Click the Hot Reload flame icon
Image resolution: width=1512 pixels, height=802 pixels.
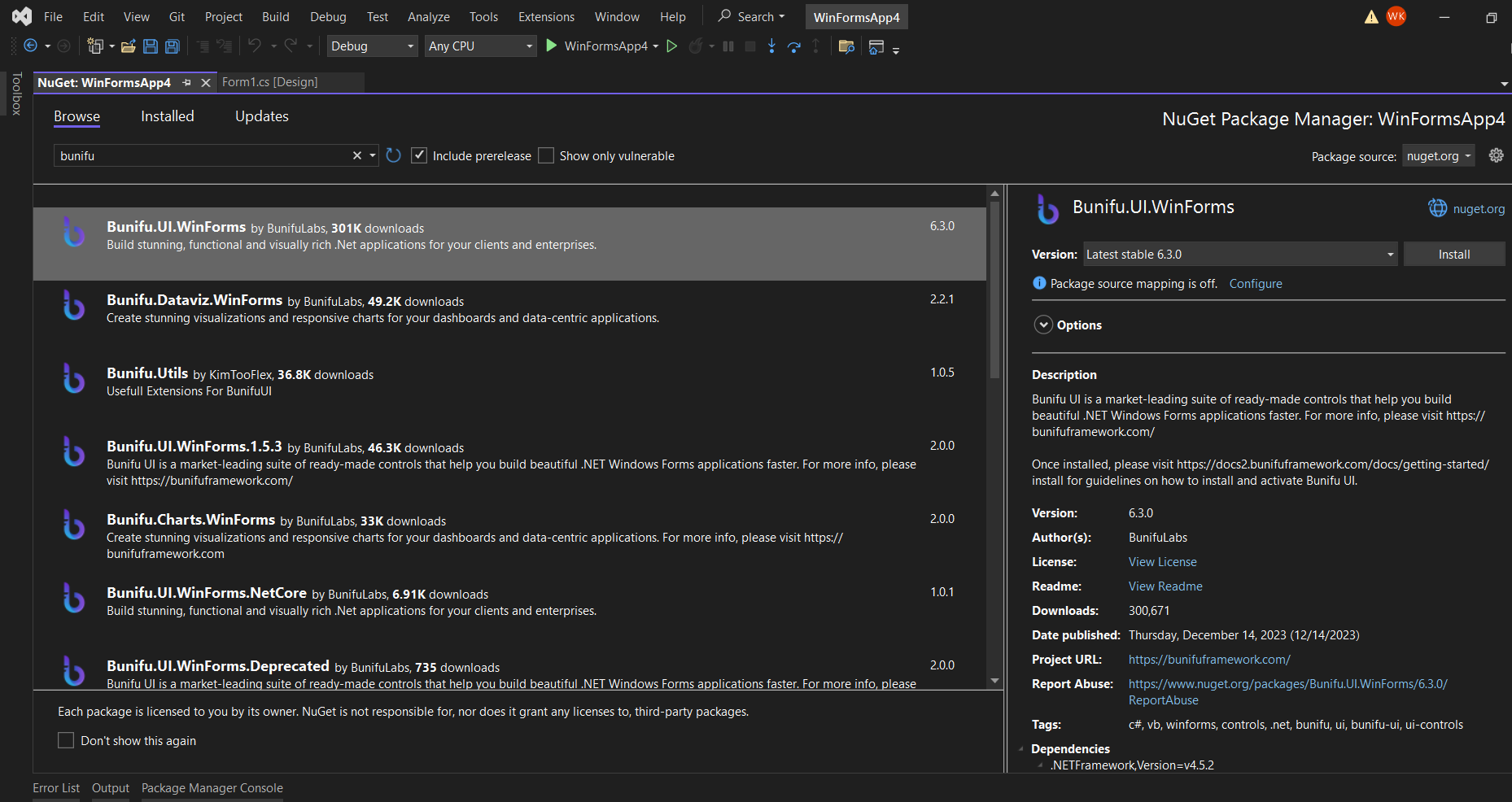(695, 46)
